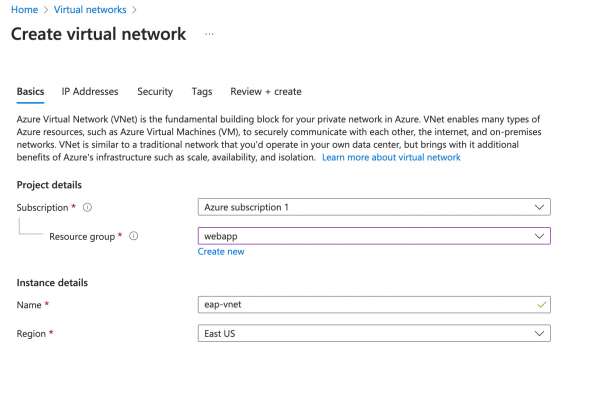Open more options ellipsis beside page title
The width and height of the screenshot is (600, 410).
click(x=209, y=34)
